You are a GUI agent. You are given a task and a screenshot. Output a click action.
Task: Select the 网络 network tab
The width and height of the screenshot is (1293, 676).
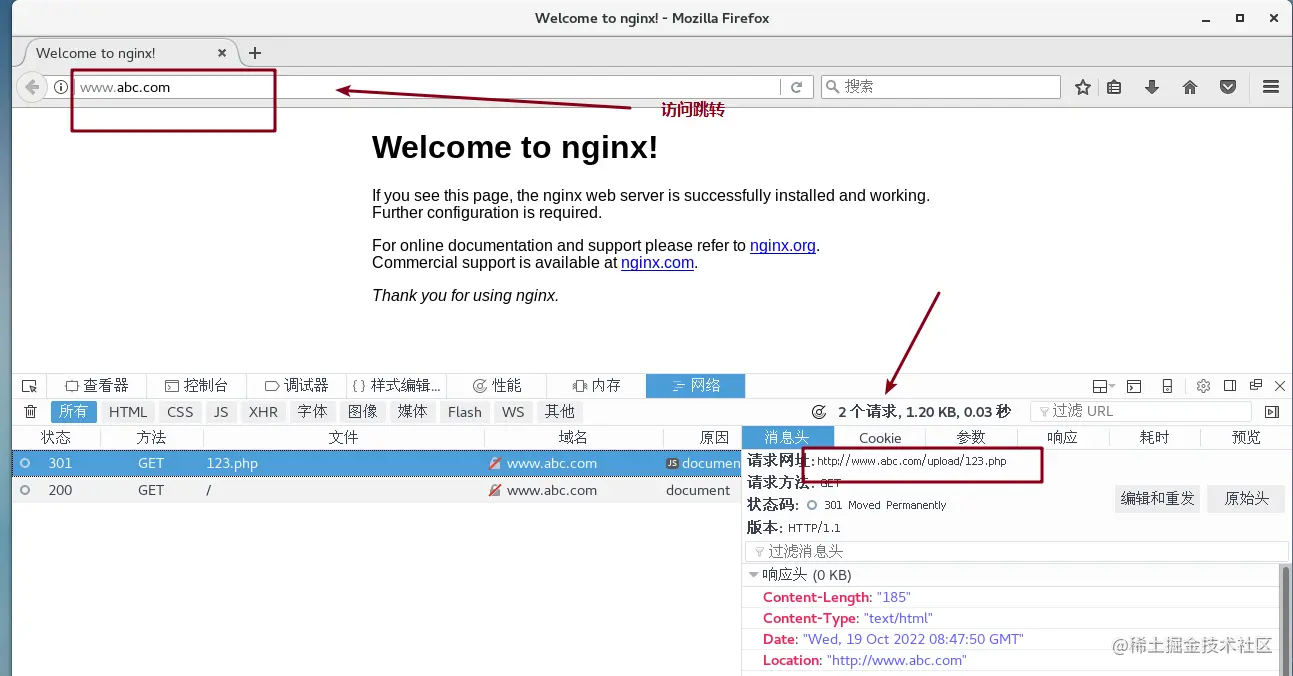pos(696,386)
